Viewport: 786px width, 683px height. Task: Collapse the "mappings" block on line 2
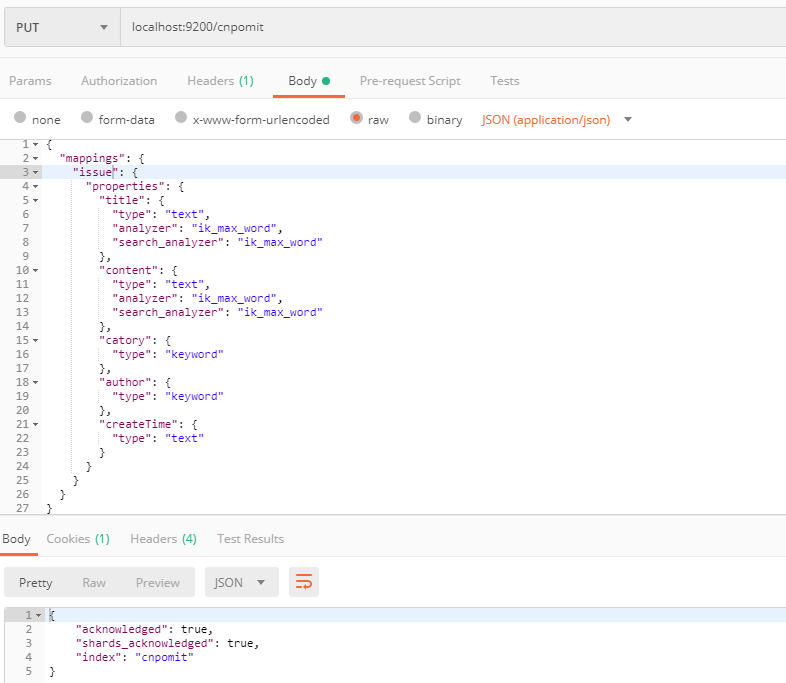36,159
